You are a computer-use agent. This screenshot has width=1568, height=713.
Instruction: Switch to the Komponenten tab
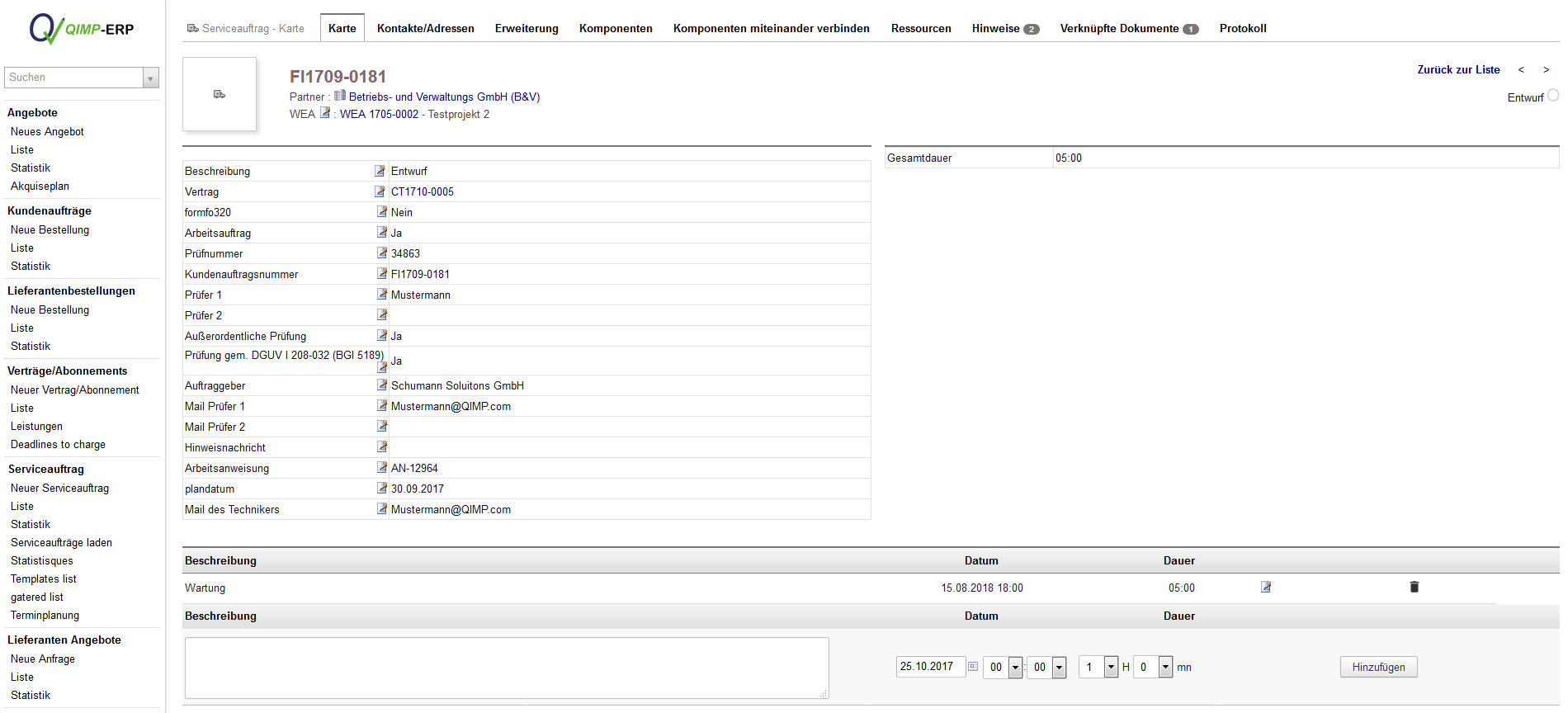pyautogui.click(x=616, y=28)
